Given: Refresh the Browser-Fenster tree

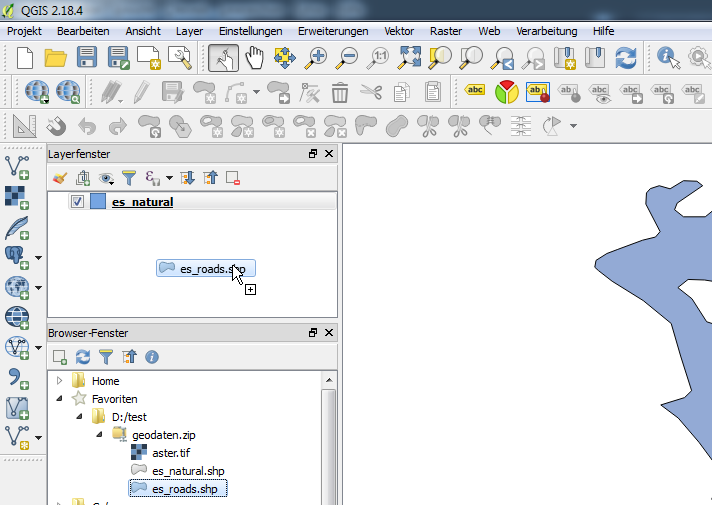Looking at the screenshot, I should click(83, 357).
